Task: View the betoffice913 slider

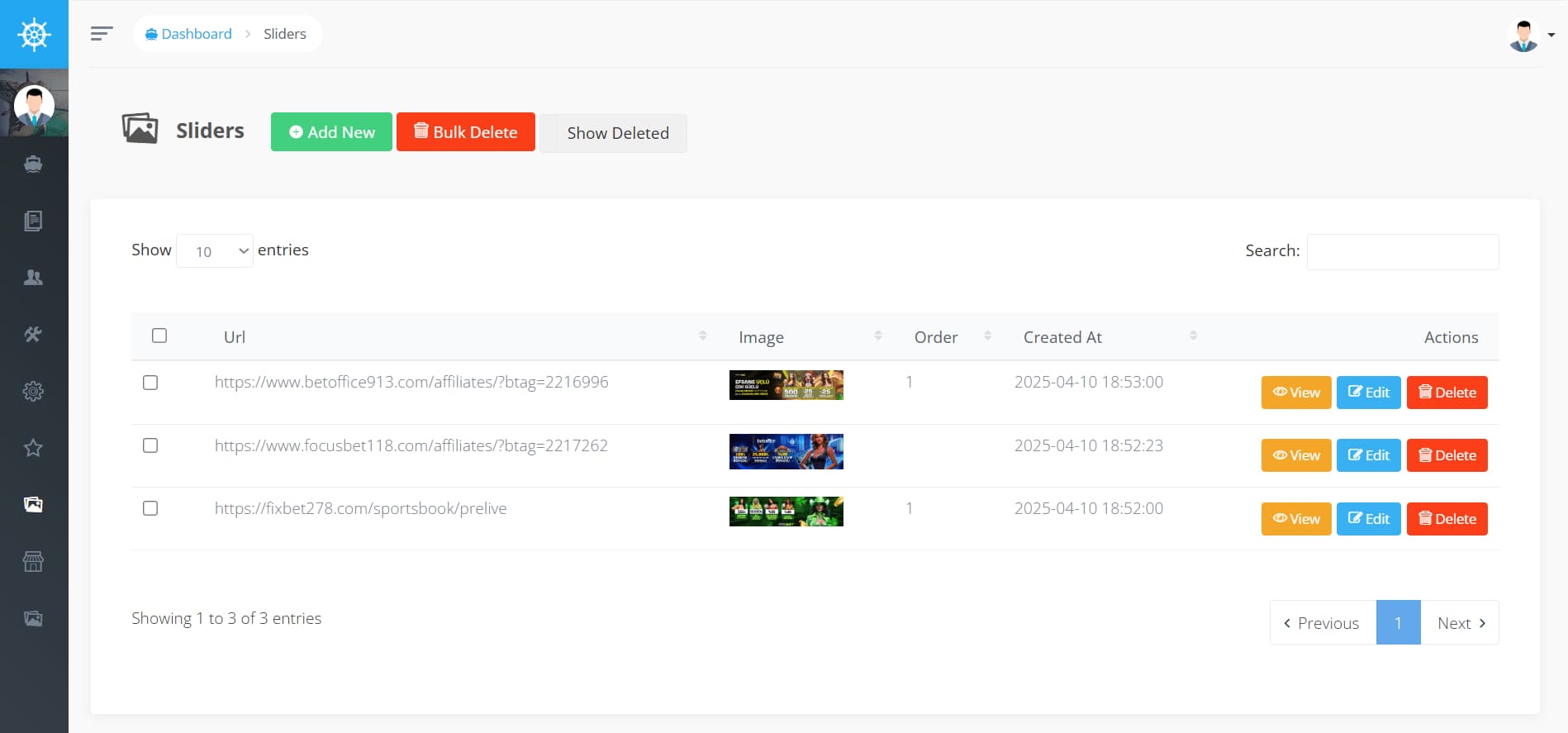Action: tap(1296, 393)
